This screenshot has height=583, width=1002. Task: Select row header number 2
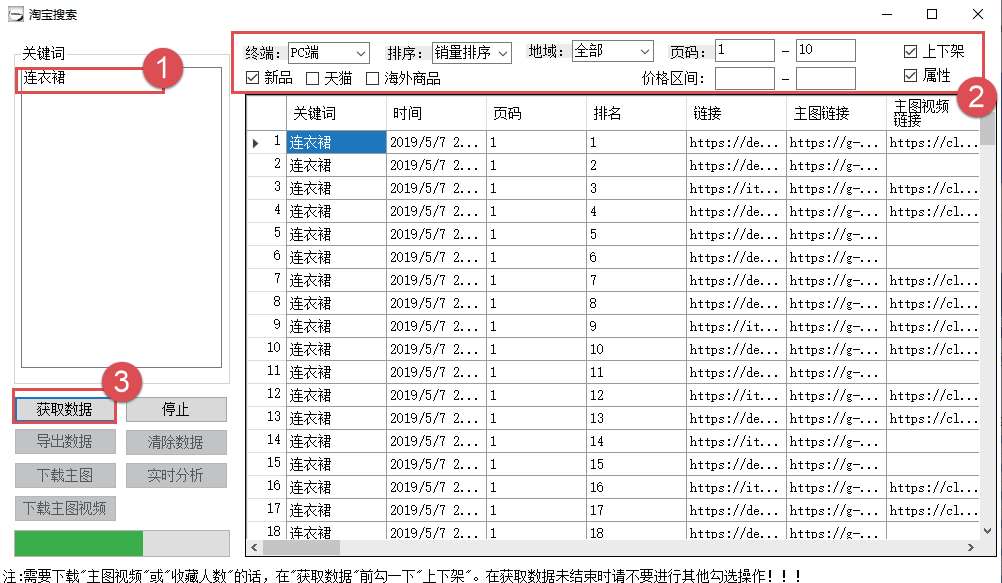[x=266, y=166]
